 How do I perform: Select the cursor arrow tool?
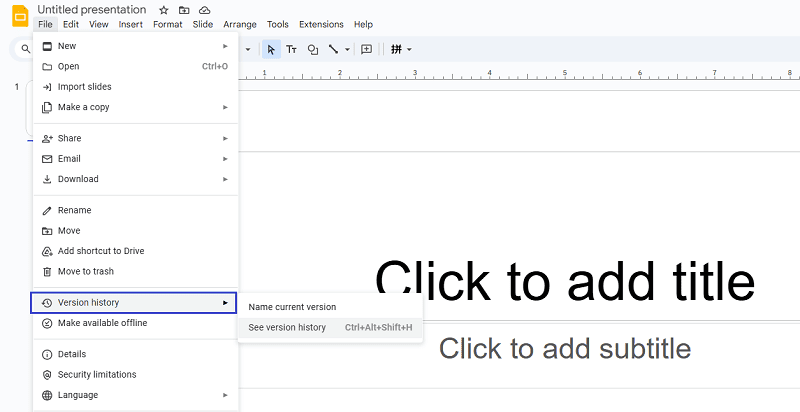click(271, 49)
